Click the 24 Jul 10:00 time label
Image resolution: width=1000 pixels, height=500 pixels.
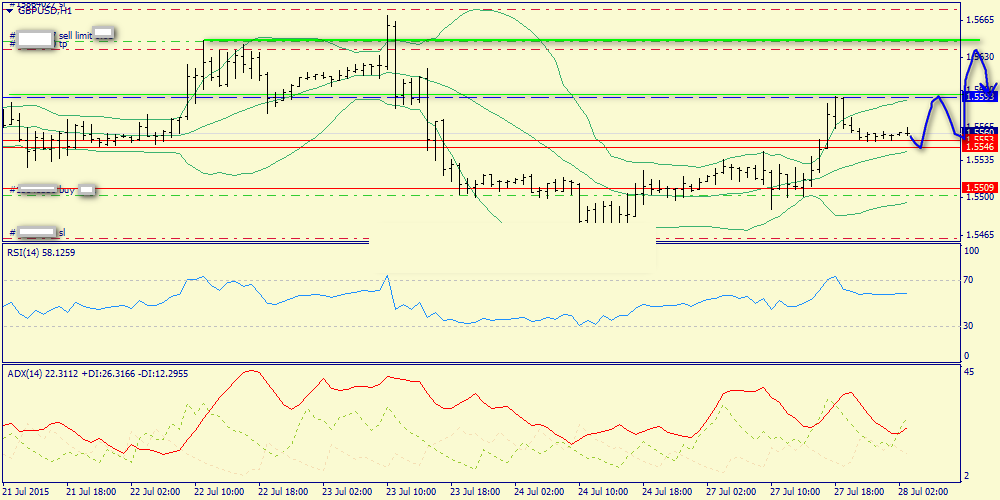click(x=602, y=492)
